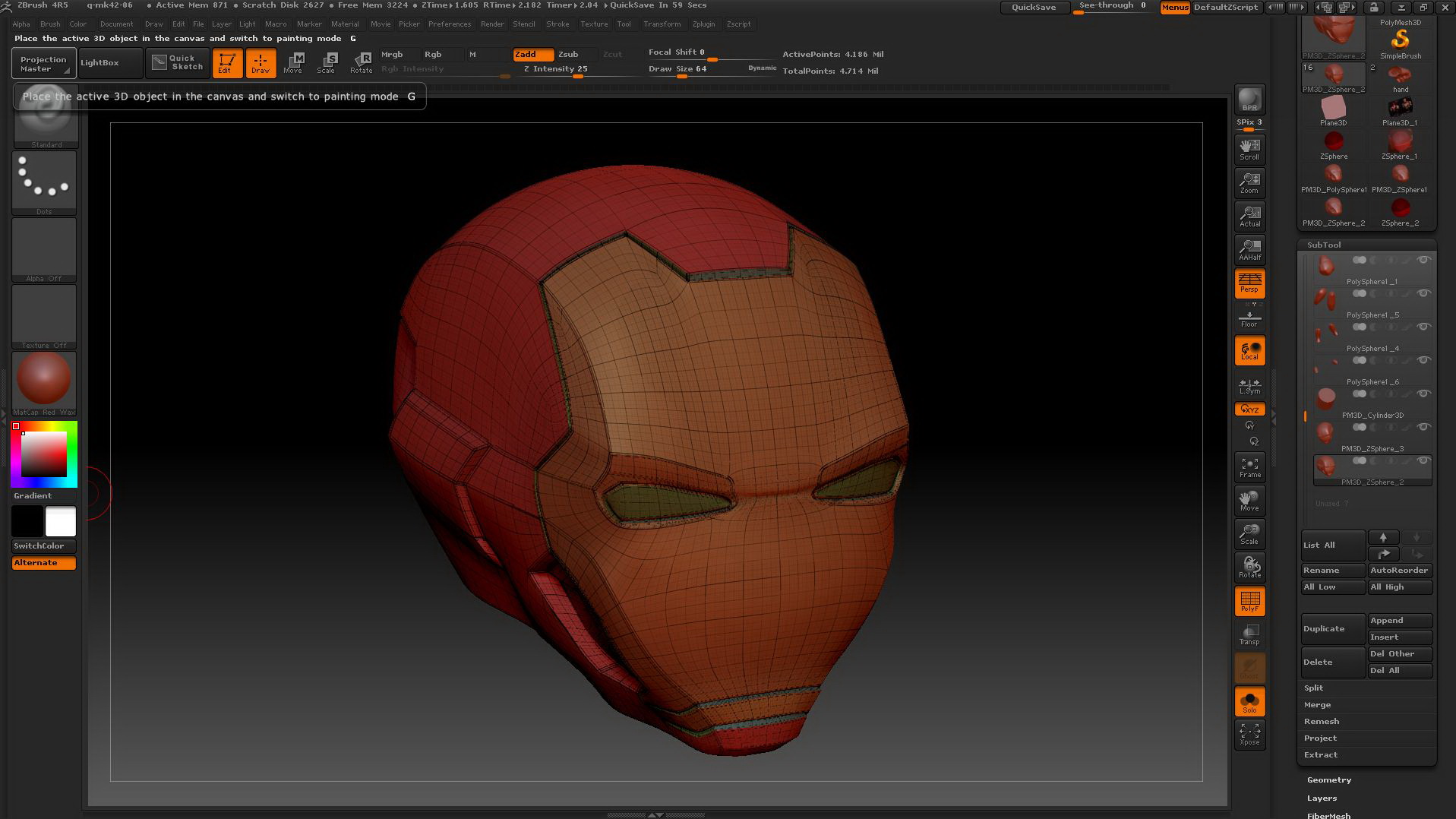
Task: Open the Alpha menu
Action: [21, 24]
